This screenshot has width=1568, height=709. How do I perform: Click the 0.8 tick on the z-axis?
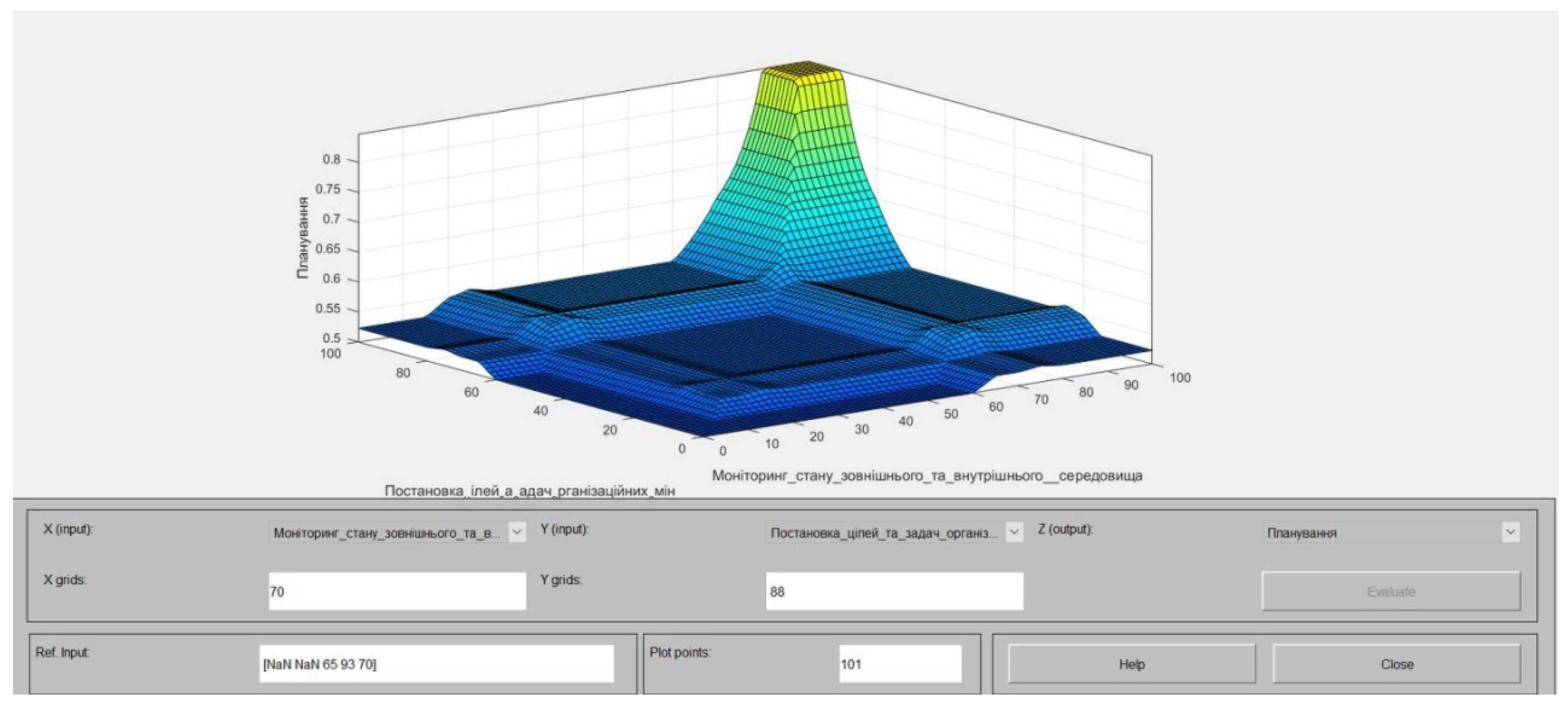tap(332, 160)
